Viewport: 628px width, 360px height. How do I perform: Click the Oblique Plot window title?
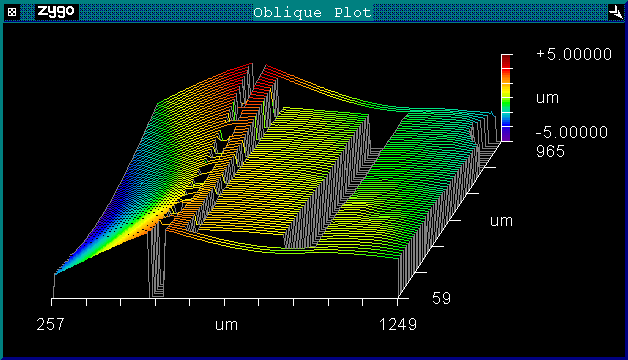click(313, 12)
